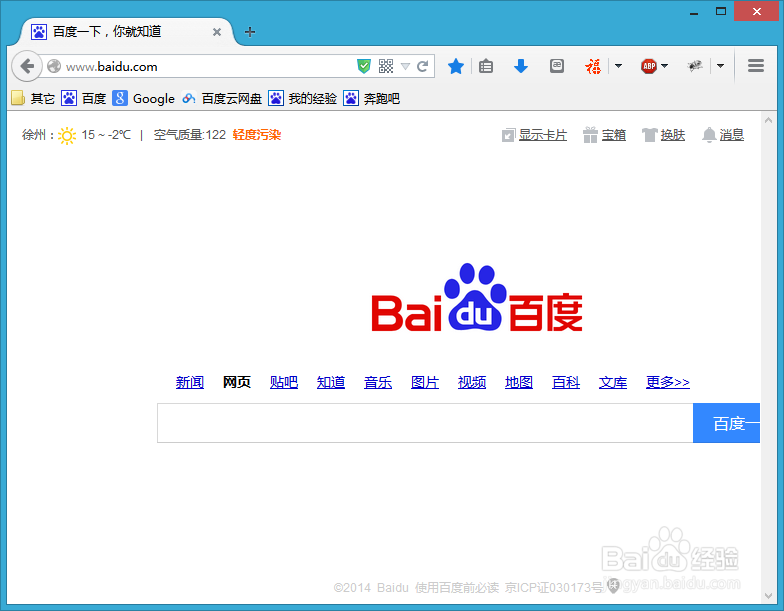784x611 pixels.
Task: Click the 15 ~ -2℃ temperature text
Action: pyautogui.click(x=106, y=134)
